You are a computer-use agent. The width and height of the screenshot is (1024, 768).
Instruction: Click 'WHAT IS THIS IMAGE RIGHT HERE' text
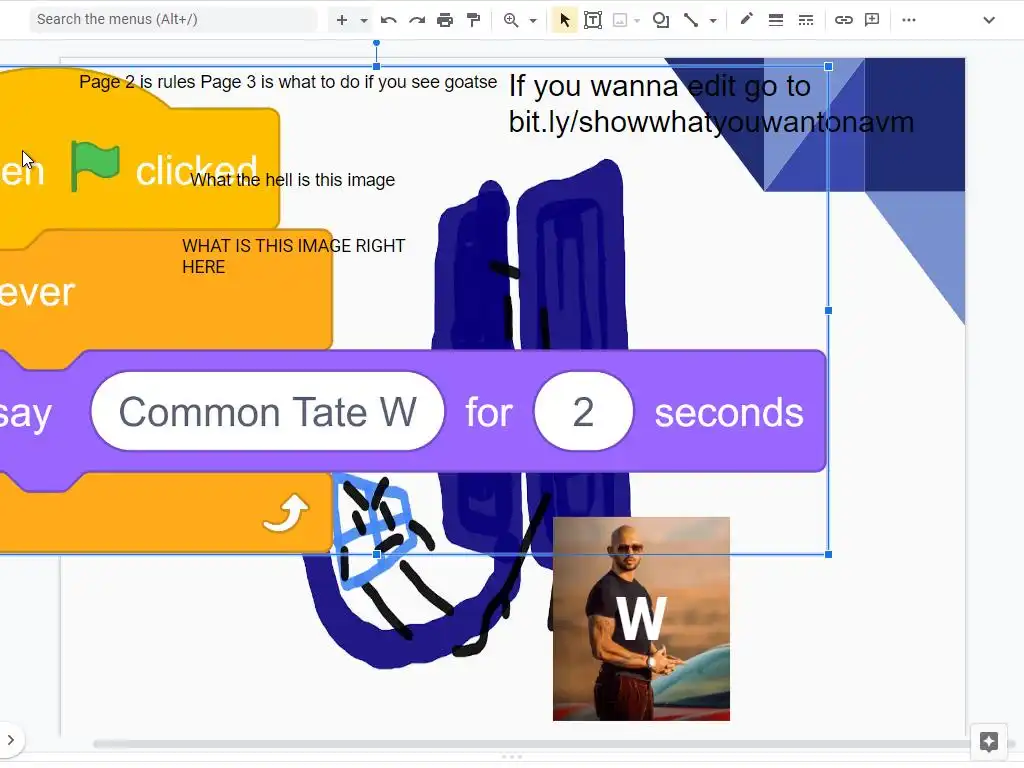(x=293, y=256)
